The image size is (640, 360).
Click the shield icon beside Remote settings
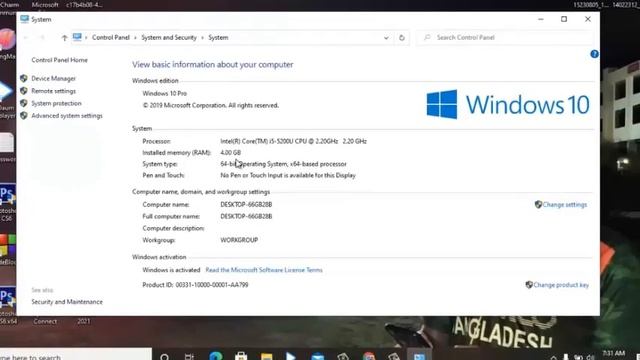click(x=24, y=91)
